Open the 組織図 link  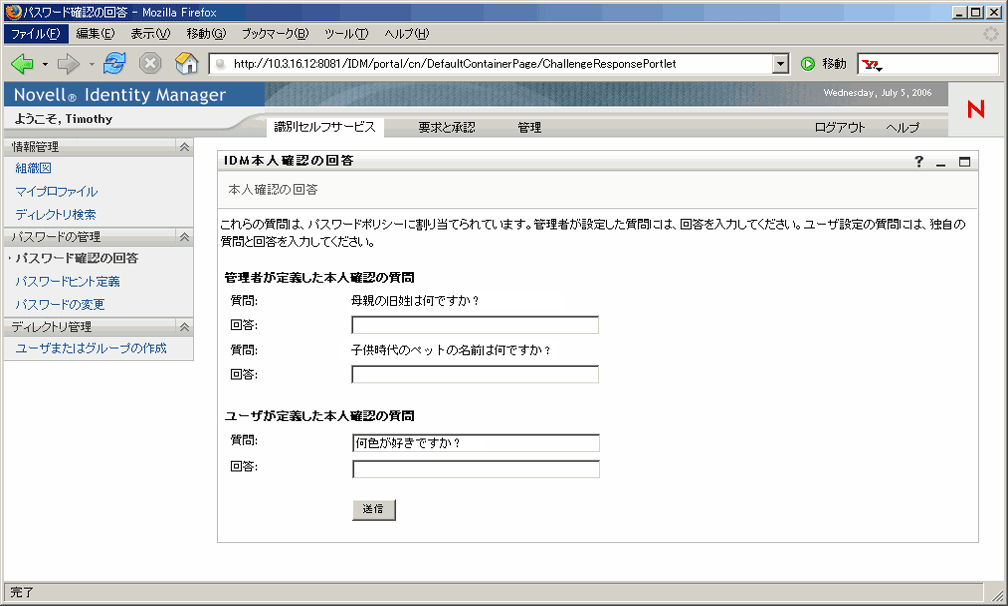pyautogui.click(x=33, y=168)
